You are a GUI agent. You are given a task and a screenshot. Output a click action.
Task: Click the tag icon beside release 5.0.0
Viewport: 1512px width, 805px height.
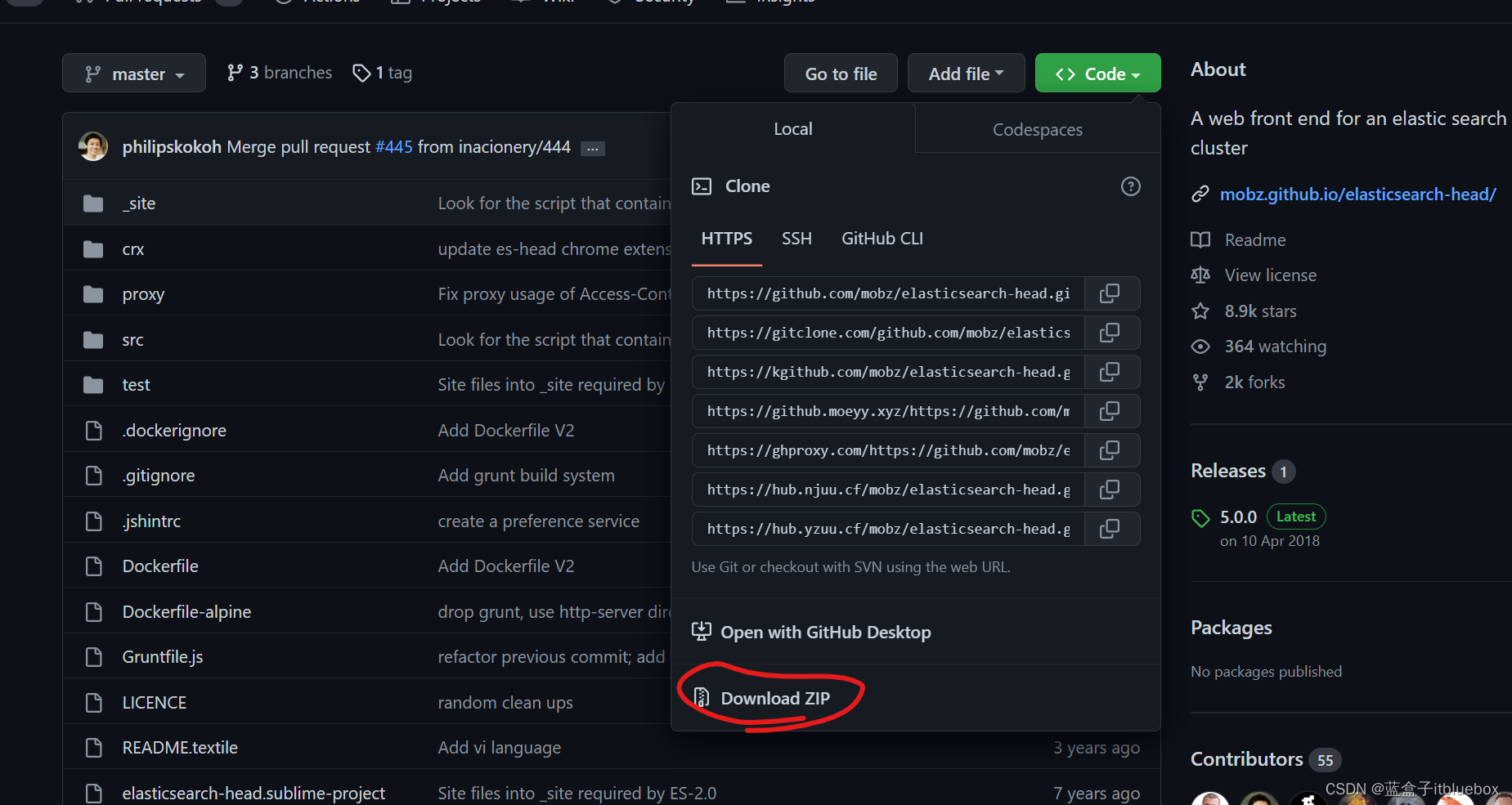tap(1200, 517)
